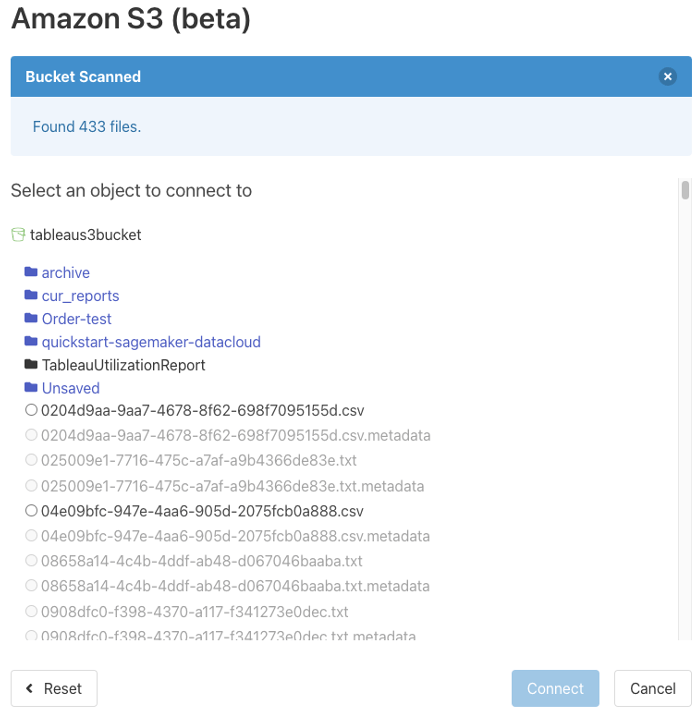Click the archive folder icon
The image size is (695, 721).
click(31, 272)
